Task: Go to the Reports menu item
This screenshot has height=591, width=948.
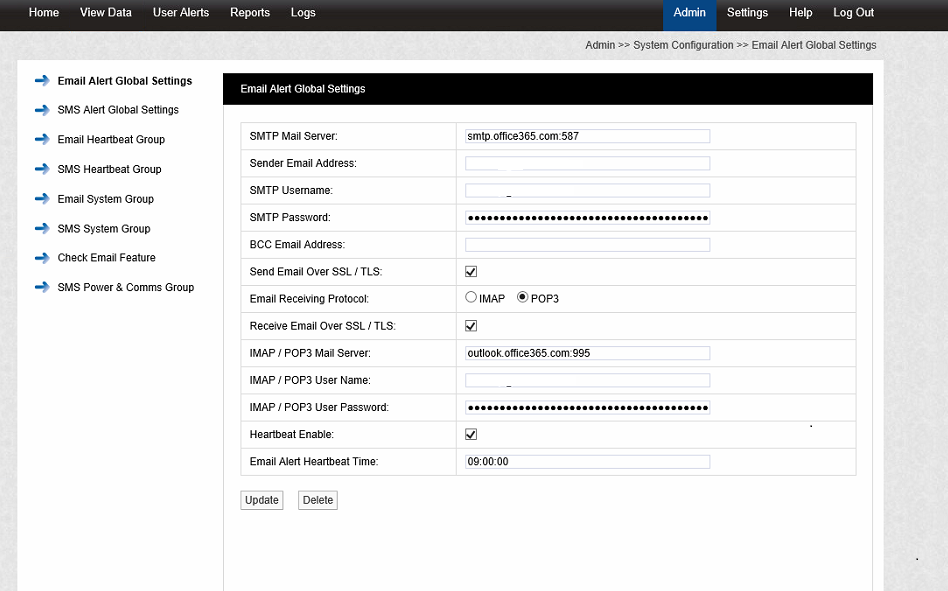Action: point(250,13)
